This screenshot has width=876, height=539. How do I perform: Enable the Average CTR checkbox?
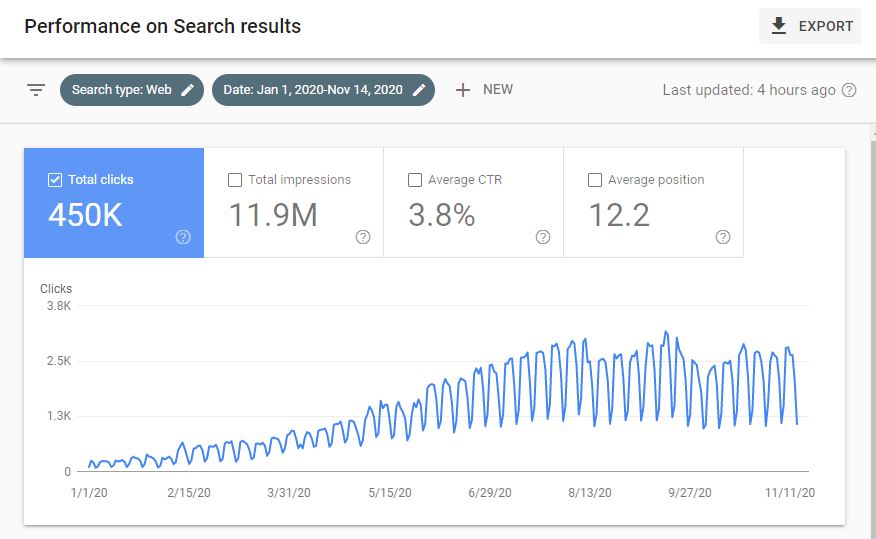tap(415, 180)
